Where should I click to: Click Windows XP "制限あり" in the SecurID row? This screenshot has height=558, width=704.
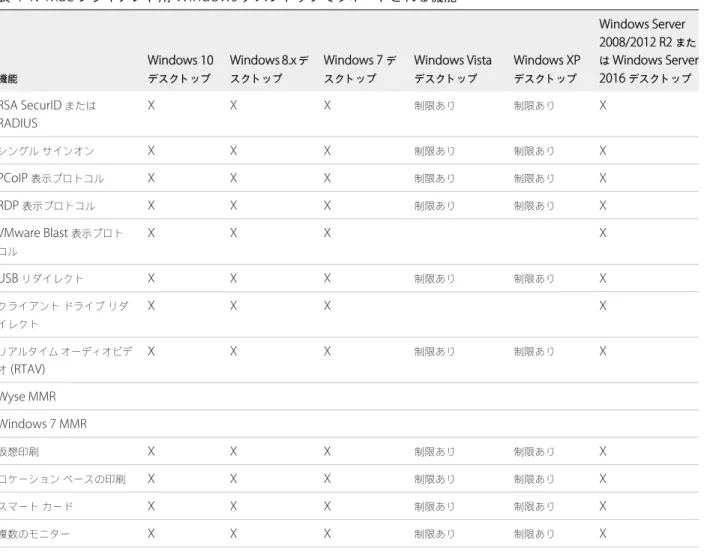pyautogui.click(x=534, y=105)
